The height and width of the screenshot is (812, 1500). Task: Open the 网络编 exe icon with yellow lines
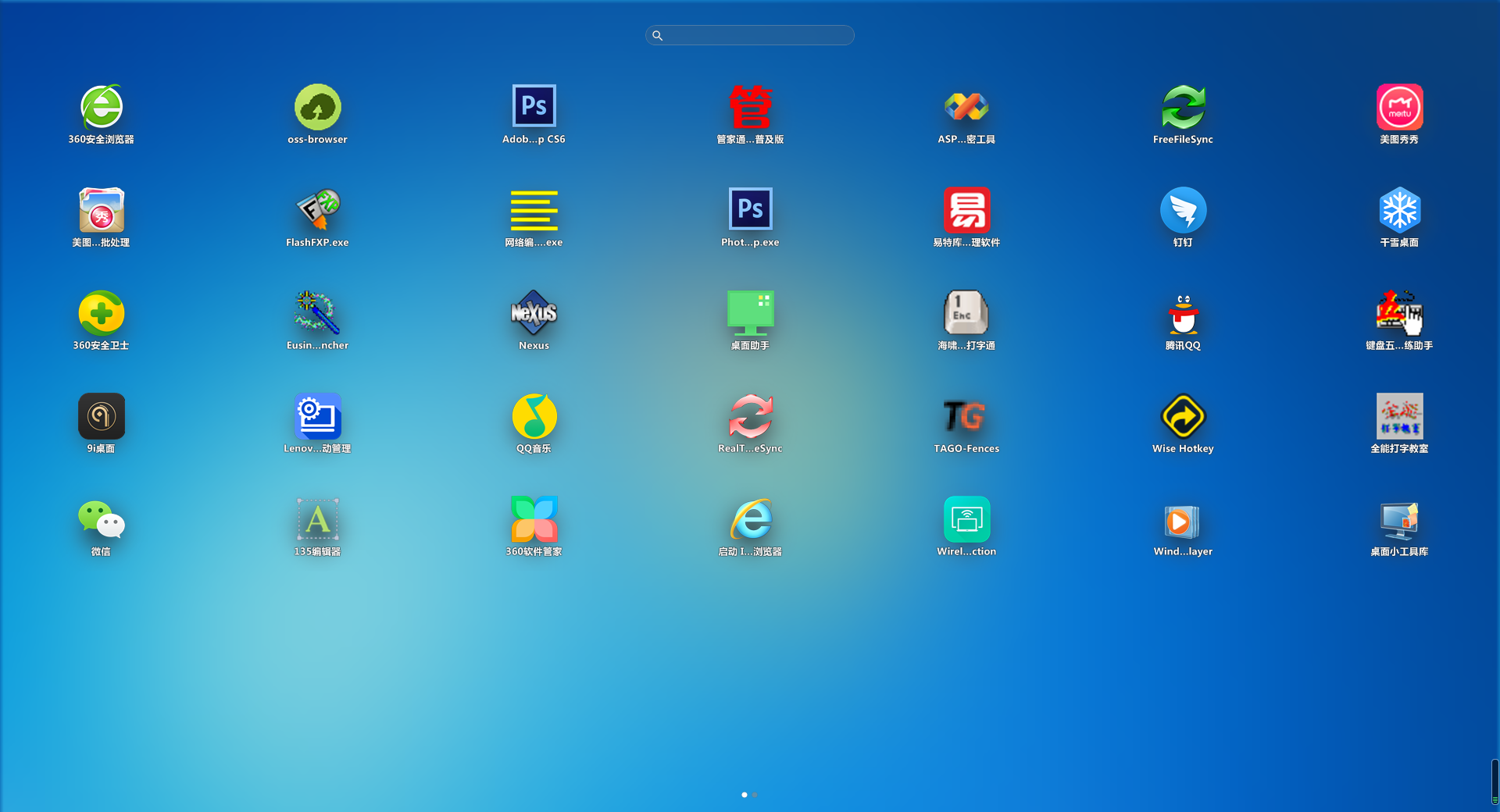534,210
